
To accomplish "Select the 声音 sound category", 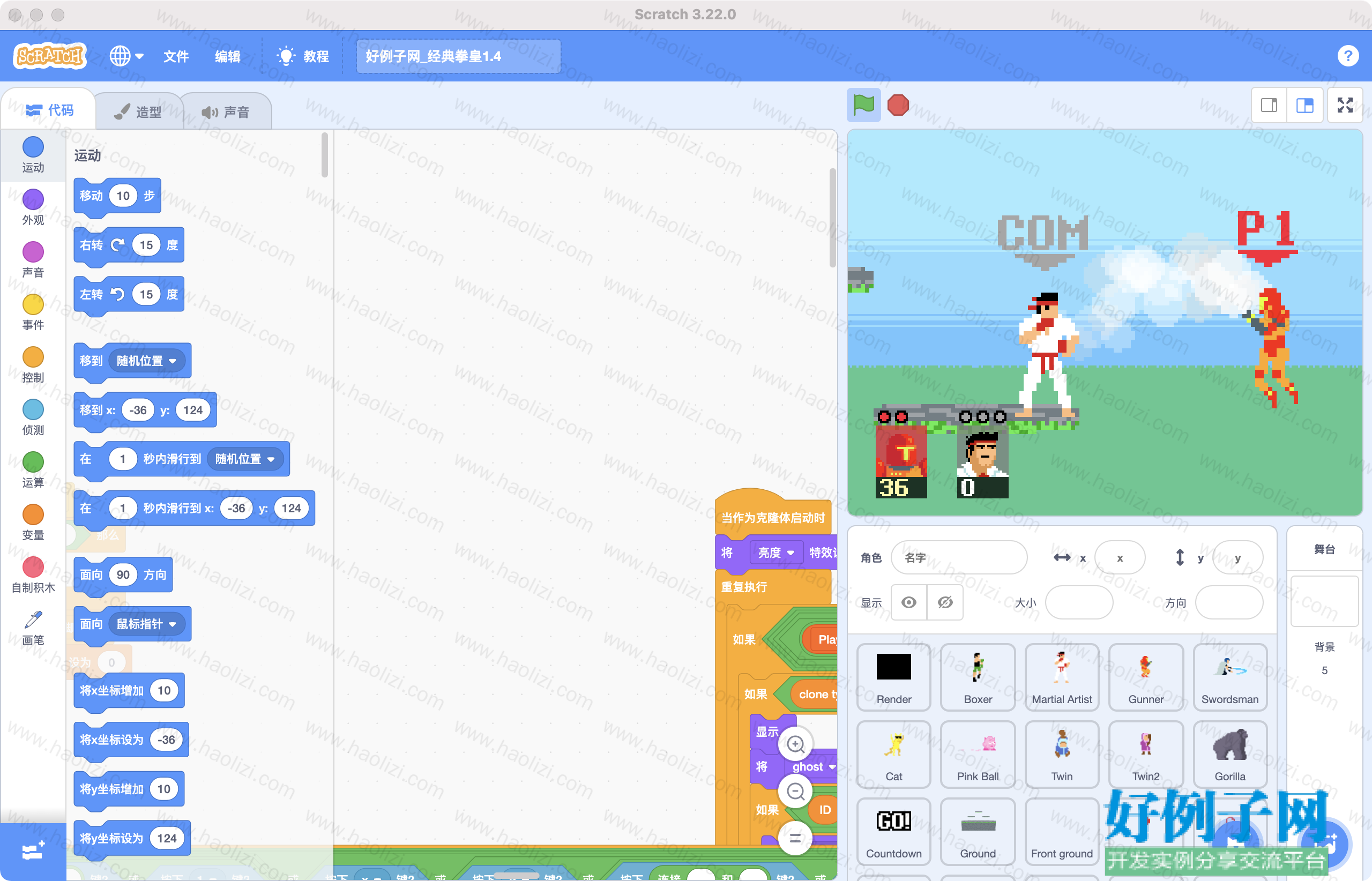I will point(33,260).
